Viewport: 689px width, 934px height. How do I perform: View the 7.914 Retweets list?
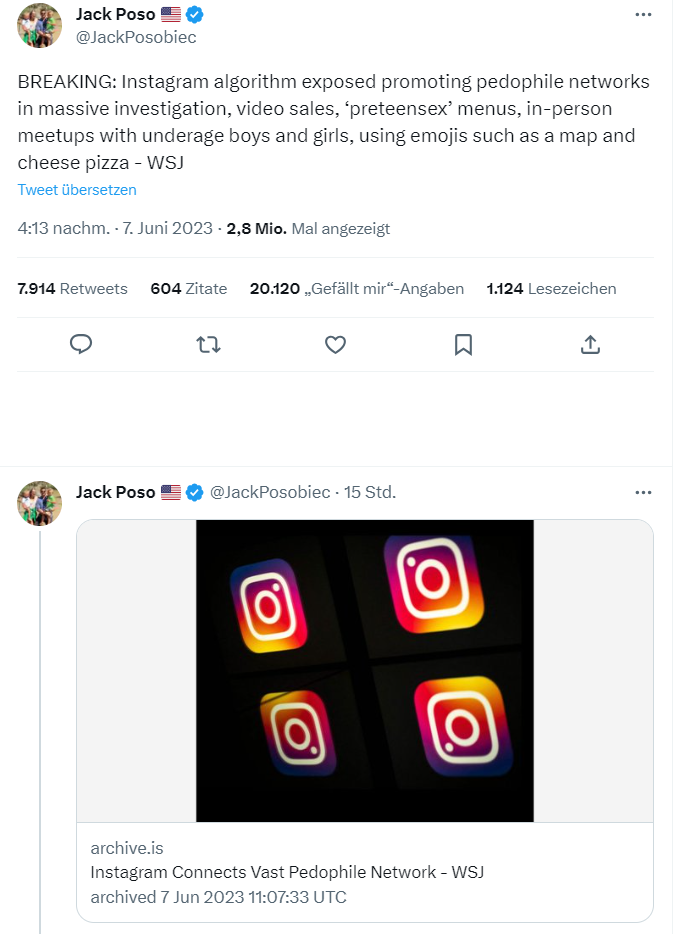(73, 289)
